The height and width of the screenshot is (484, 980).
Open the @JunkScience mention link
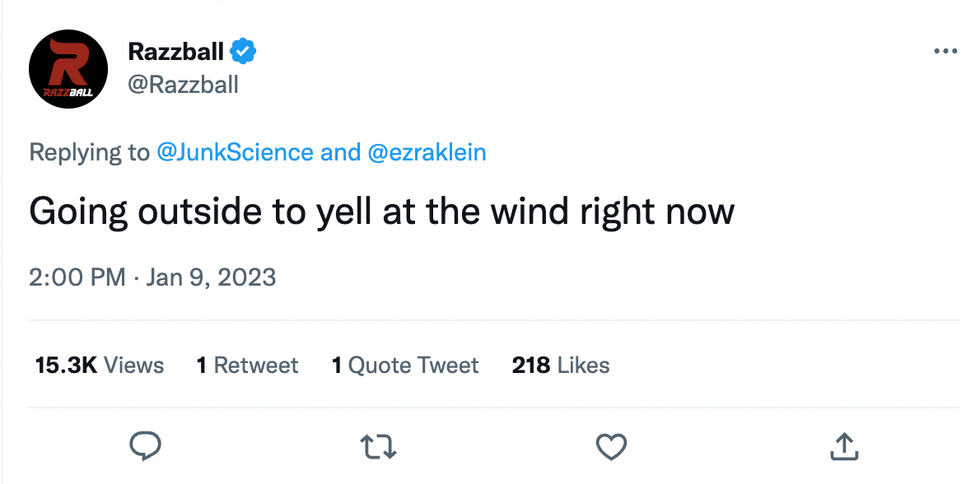(x=234, y=152)
